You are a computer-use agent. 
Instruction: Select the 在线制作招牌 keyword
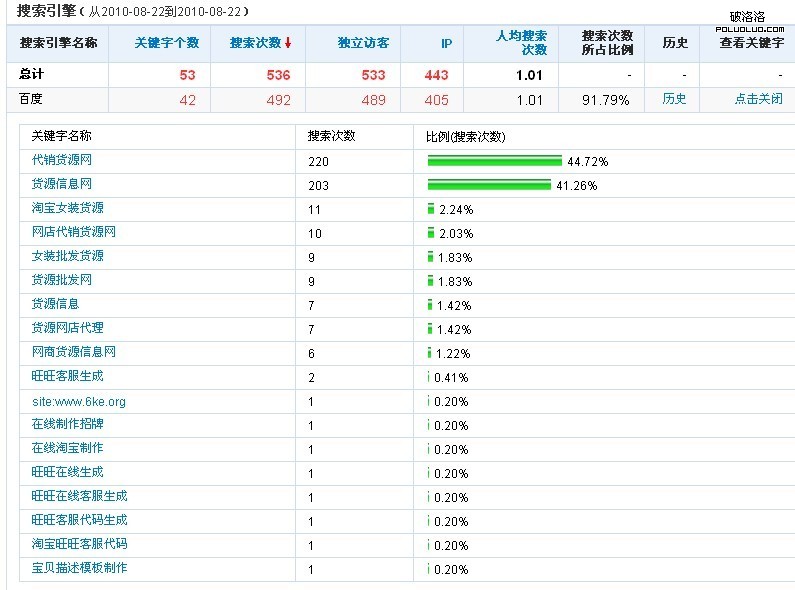pos(67,424)
